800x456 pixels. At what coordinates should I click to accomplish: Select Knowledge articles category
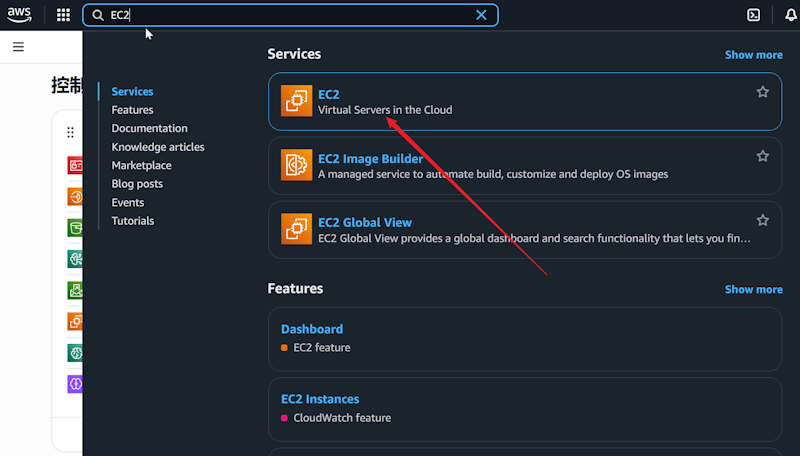pos(158,147)
